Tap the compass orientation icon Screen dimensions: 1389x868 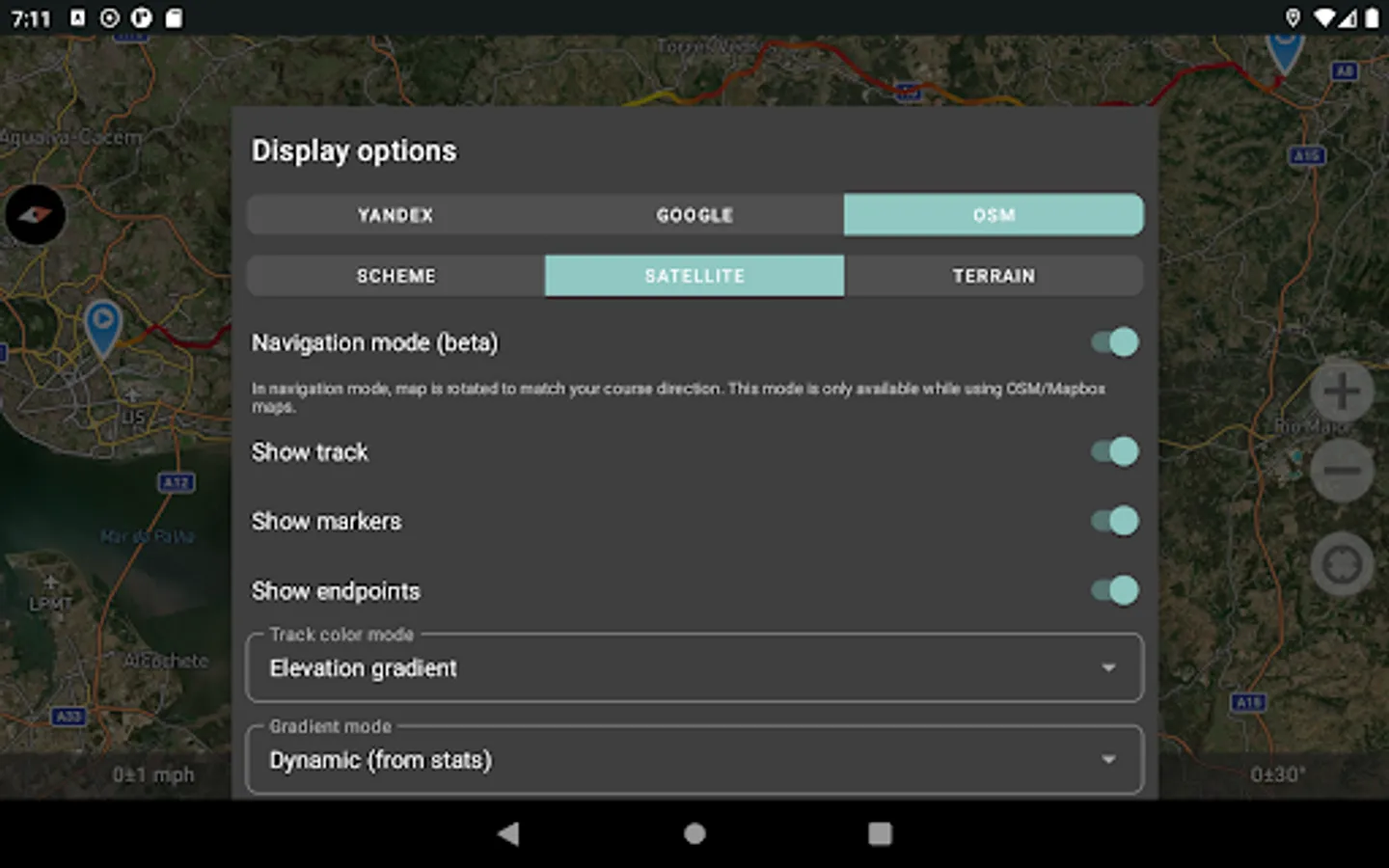(x=36, y=214)
